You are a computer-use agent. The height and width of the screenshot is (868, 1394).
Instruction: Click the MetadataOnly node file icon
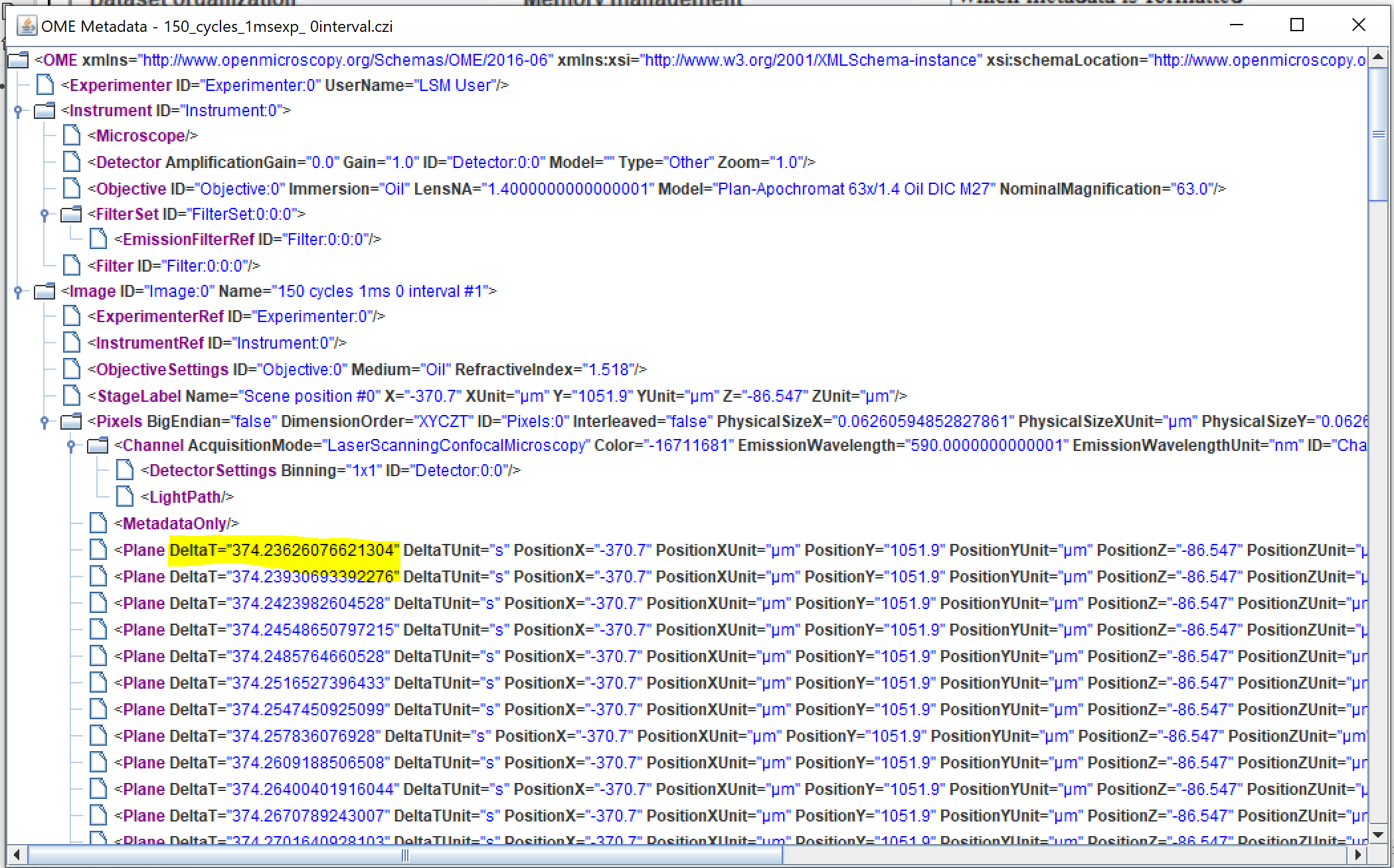pos(98,523)
